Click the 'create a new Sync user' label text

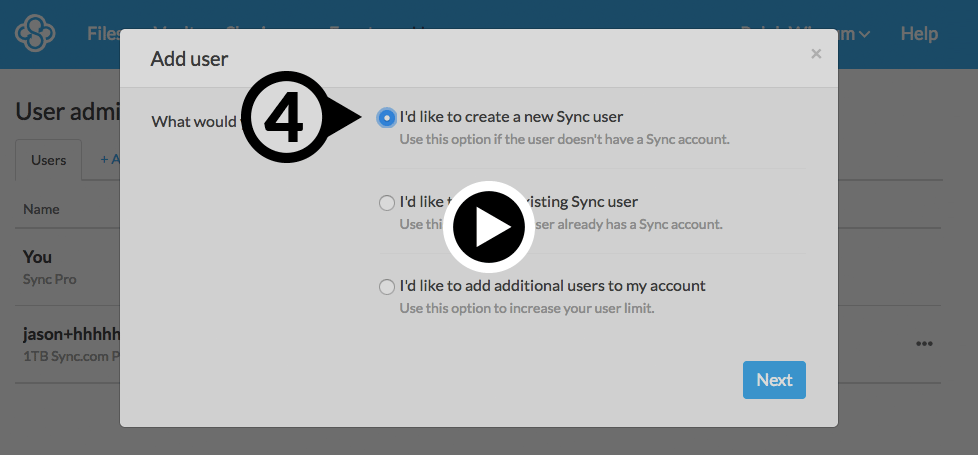pyautogui.click(x=511, y=117)
